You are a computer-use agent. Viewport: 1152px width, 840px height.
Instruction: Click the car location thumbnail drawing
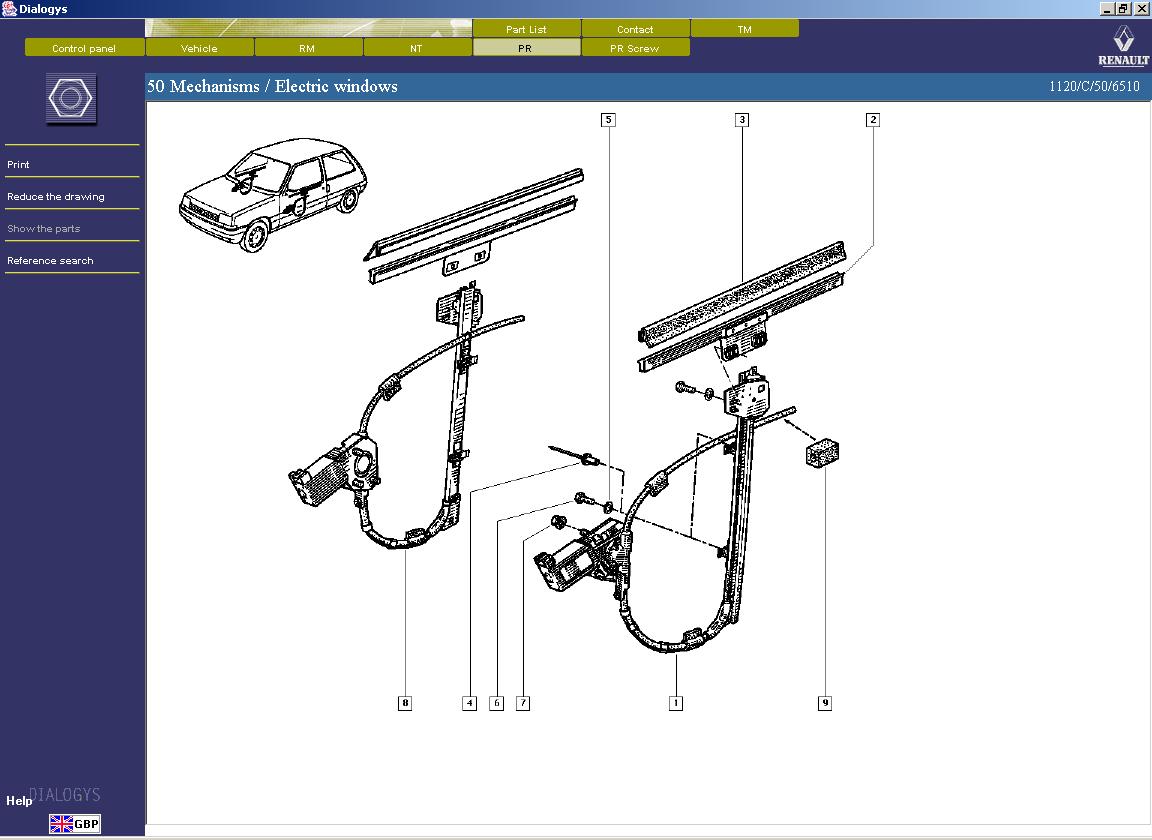tap(273, 193)
